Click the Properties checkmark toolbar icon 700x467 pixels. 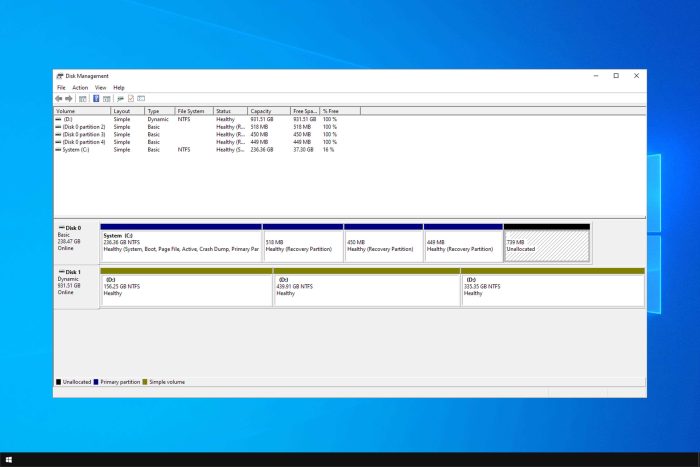tap(131, 99)
